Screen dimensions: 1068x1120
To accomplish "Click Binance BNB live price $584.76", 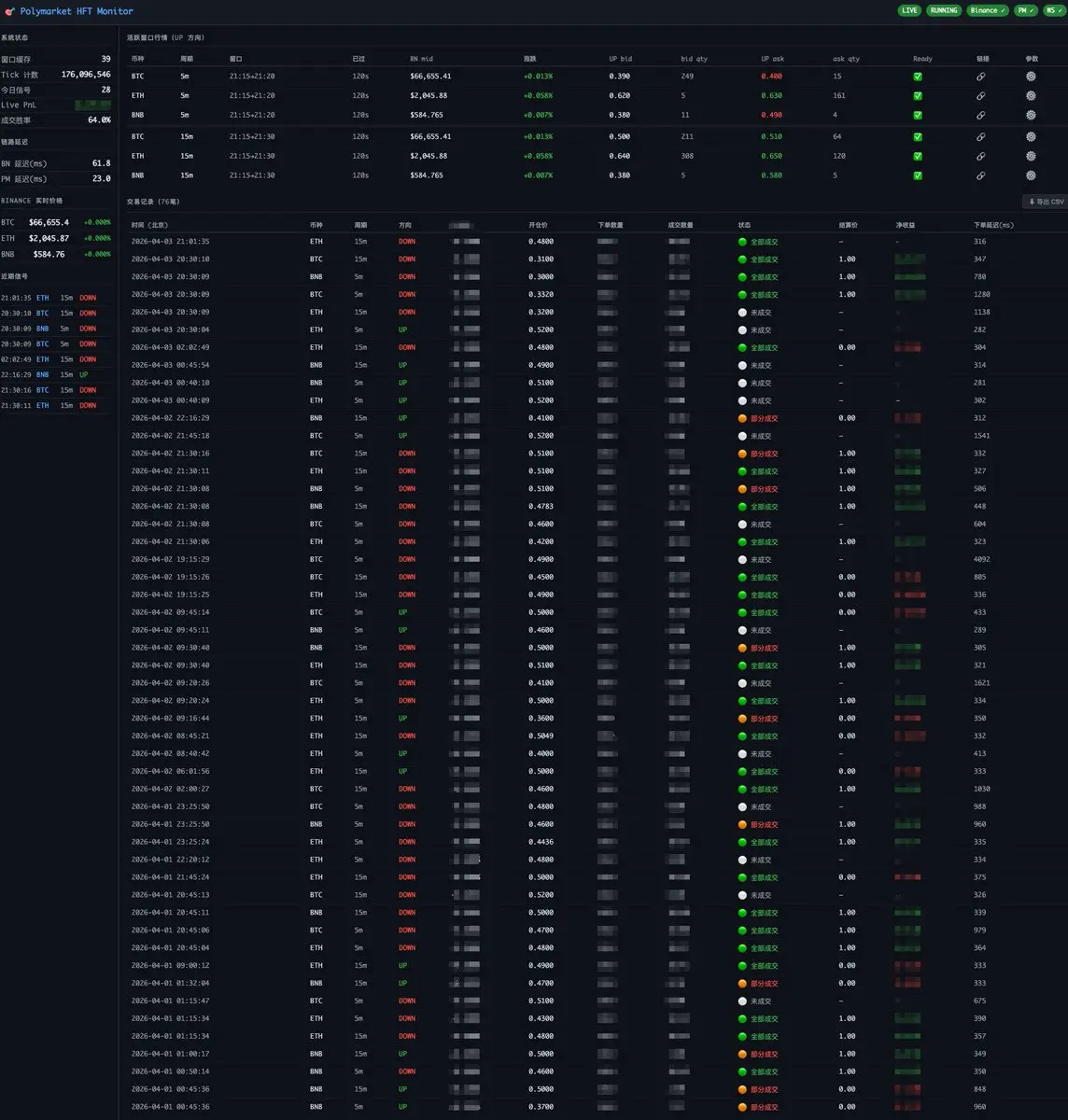I will 49,254.
